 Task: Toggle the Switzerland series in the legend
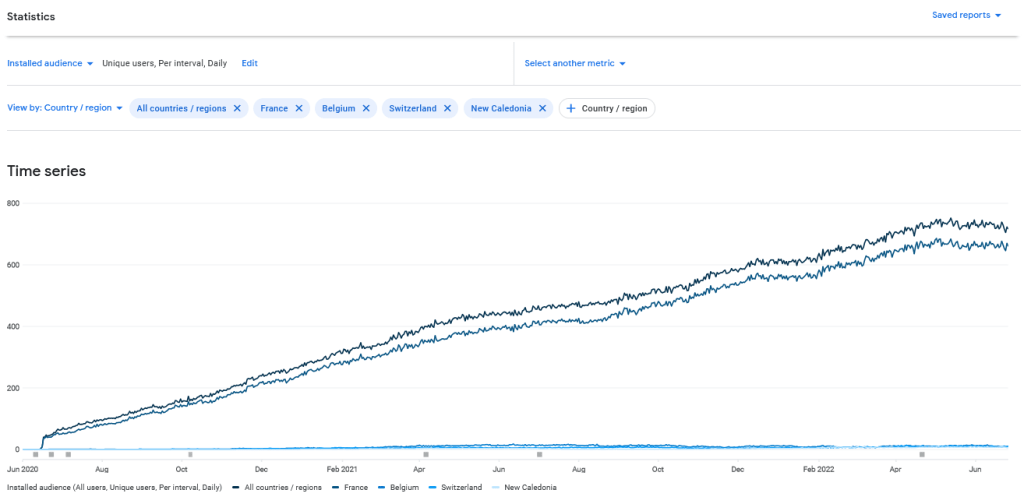[x=455, y=487]
